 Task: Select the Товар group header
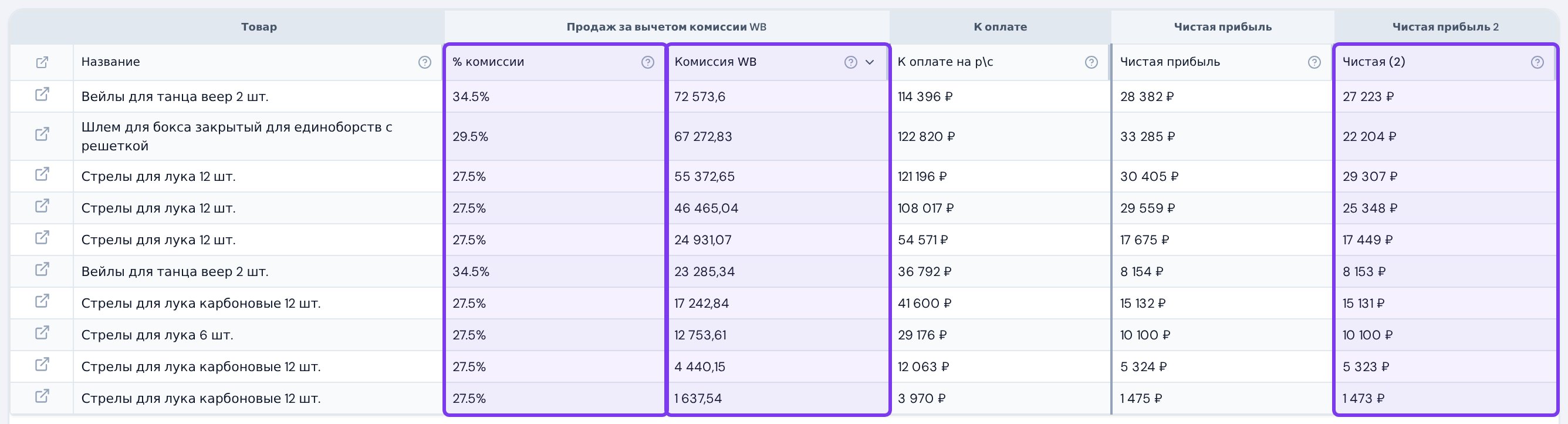click(x=259, y=27)
